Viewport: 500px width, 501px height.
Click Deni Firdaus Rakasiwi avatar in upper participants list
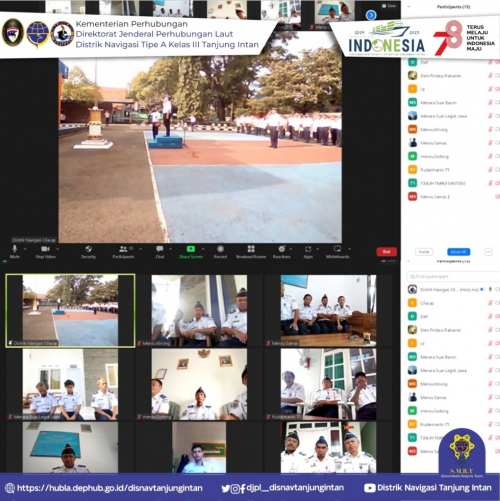413,76
